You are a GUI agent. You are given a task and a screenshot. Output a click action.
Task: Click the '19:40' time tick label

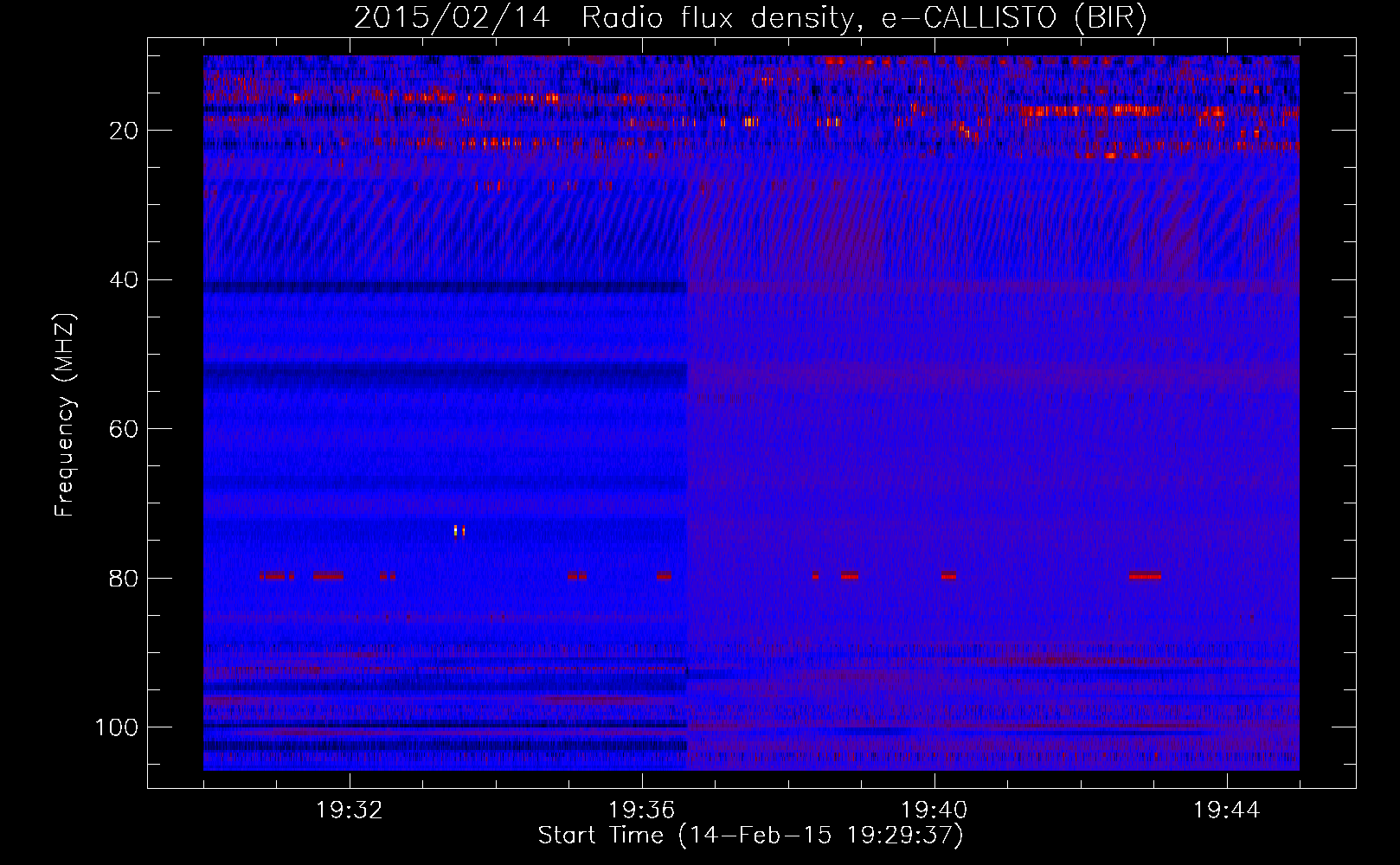[934, 811]
